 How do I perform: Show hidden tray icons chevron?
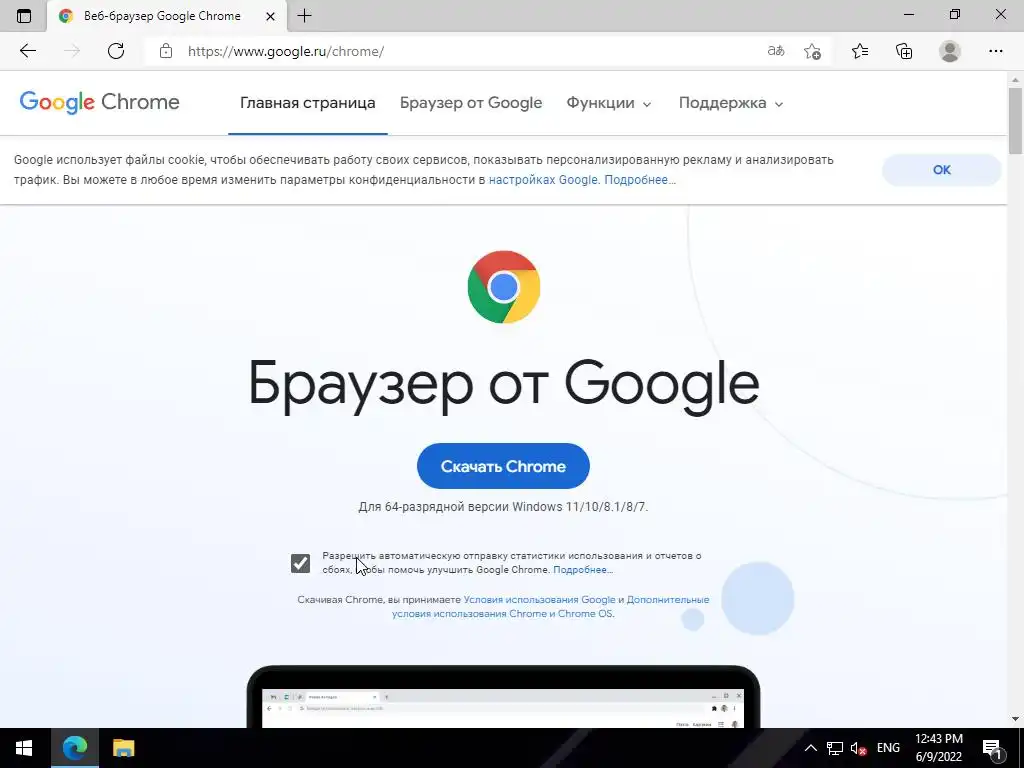click(810, 748)
